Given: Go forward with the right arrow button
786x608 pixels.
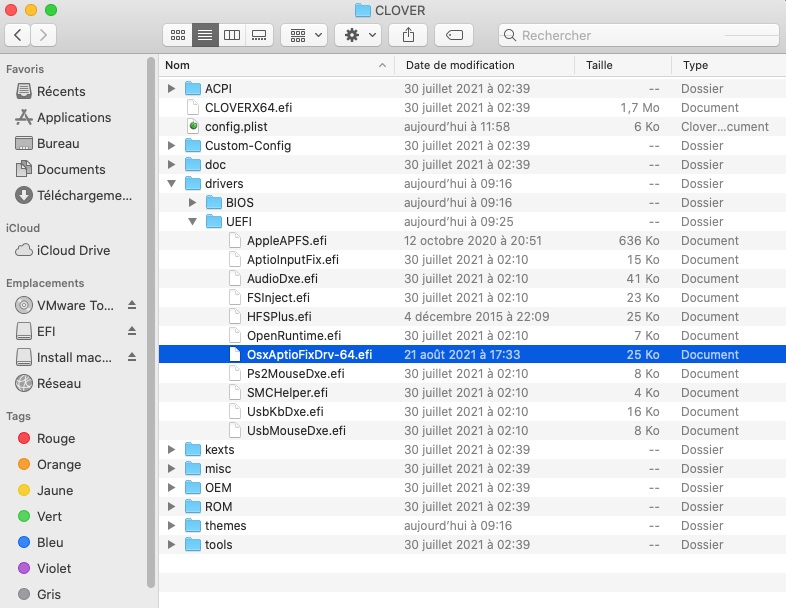Looking at the screenshot, I should coord(44,35).
